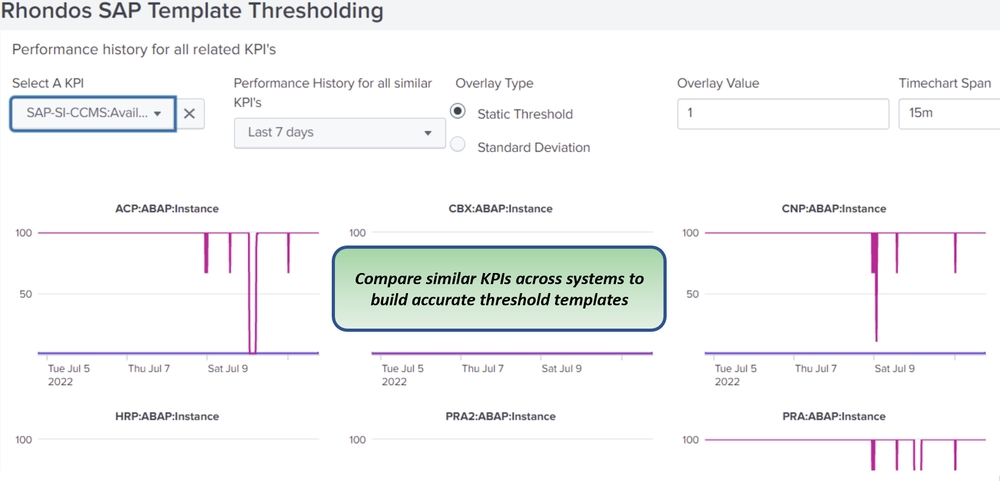Open the Select A KPI dropdown
The height and width of the screenshot is (481, 1000).
coord(93,114)
